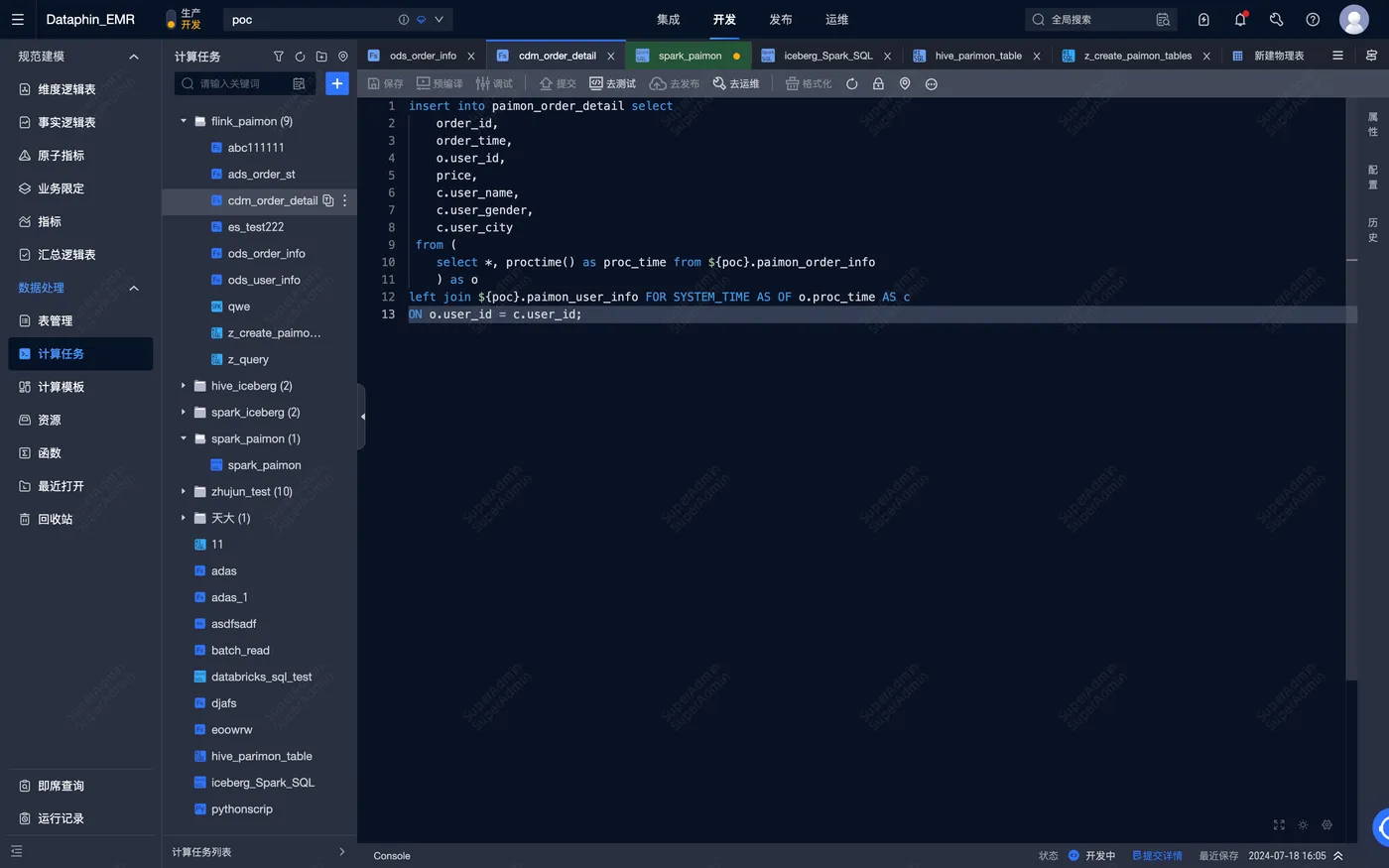Switch the 生产/开发 environment toggle
The image size is (1389, 868).
point(172,20)
